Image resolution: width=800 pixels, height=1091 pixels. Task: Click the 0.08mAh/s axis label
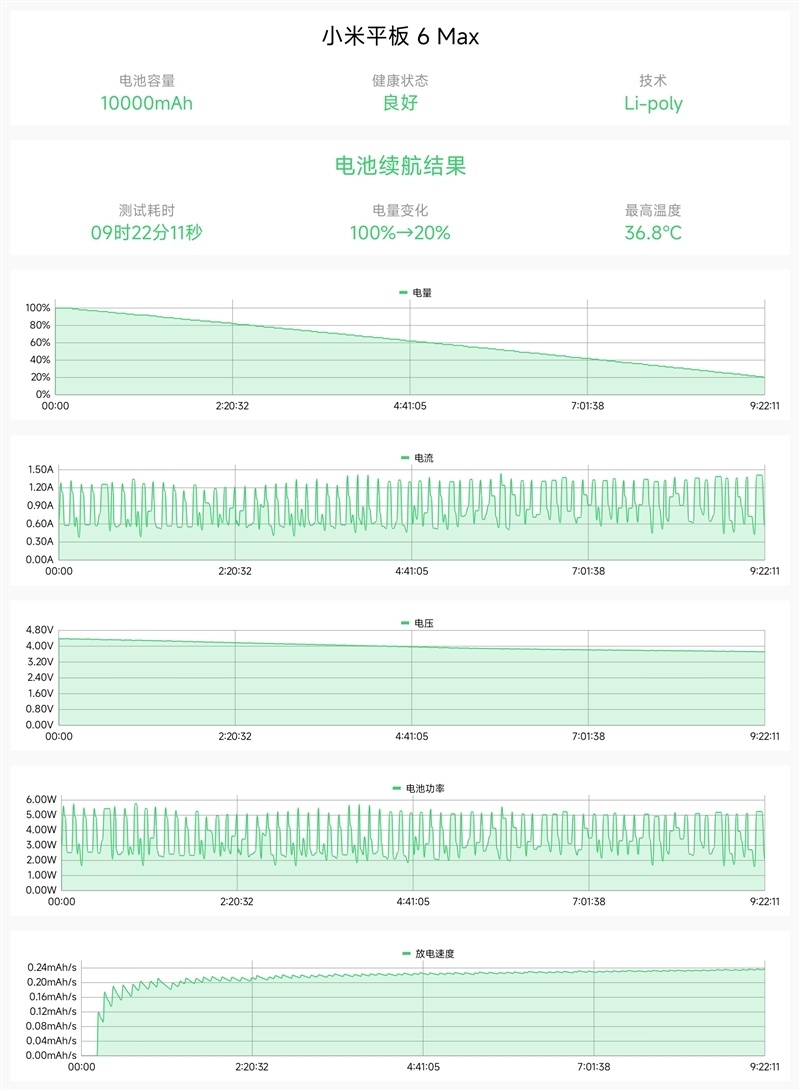[52, 1026]
